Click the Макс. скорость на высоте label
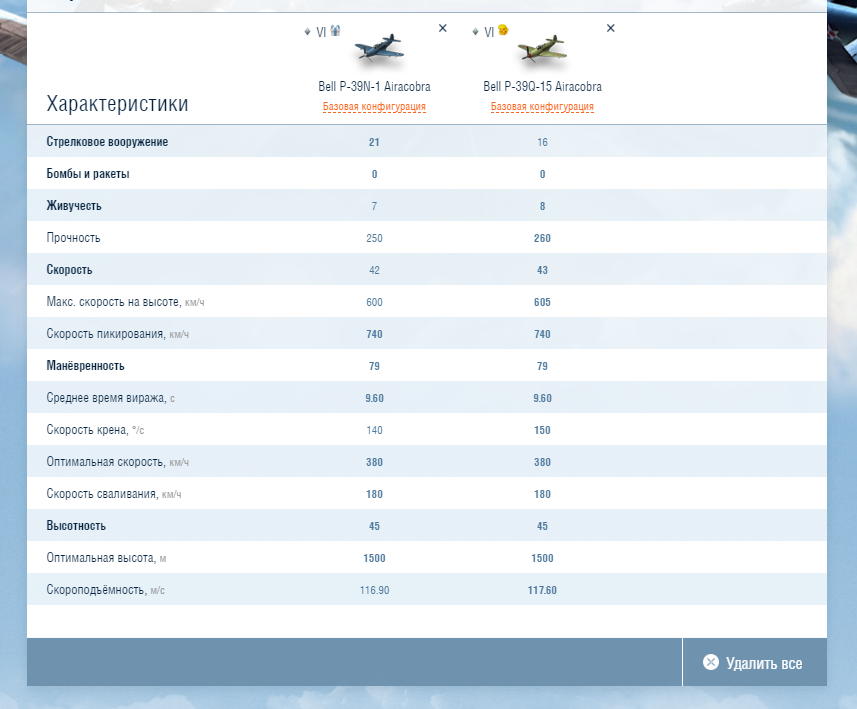The image size is (857, 709). point(114,302)
